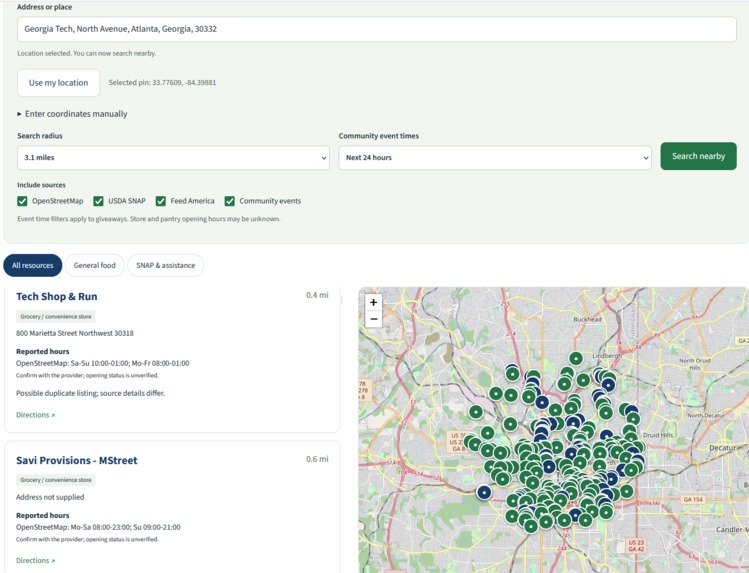The height and width of the screenshot is (573, 749).
Task: Toggle the OpenStreetMap source checkbox
Action: [x=22, y=201]
